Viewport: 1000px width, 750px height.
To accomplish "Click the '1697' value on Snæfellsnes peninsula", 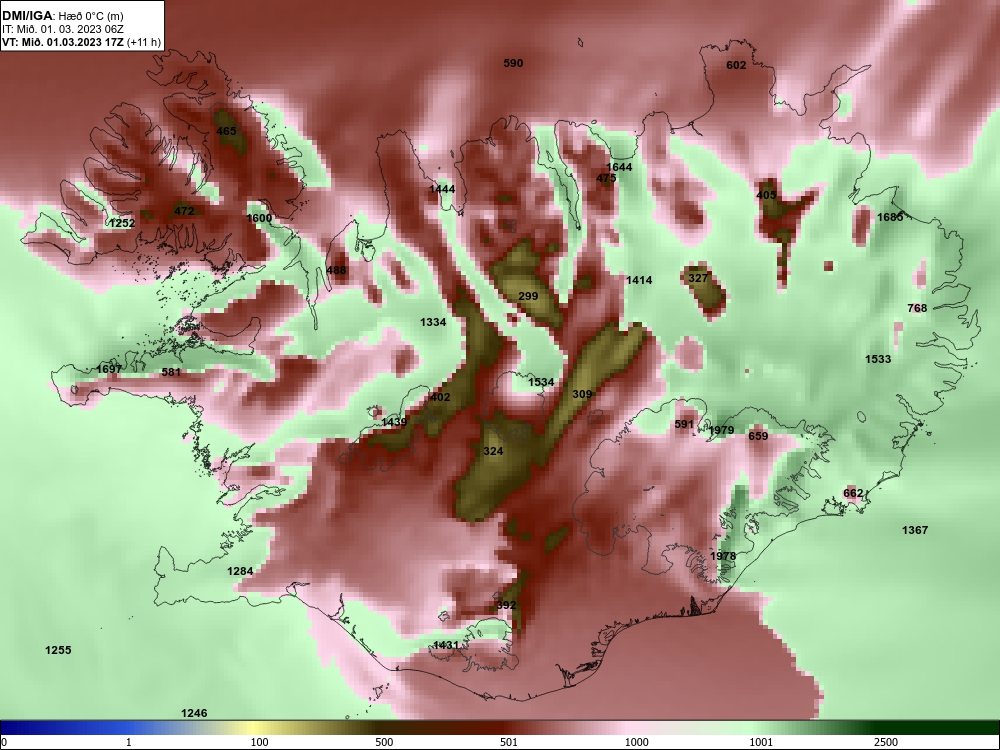I will 109,370.
